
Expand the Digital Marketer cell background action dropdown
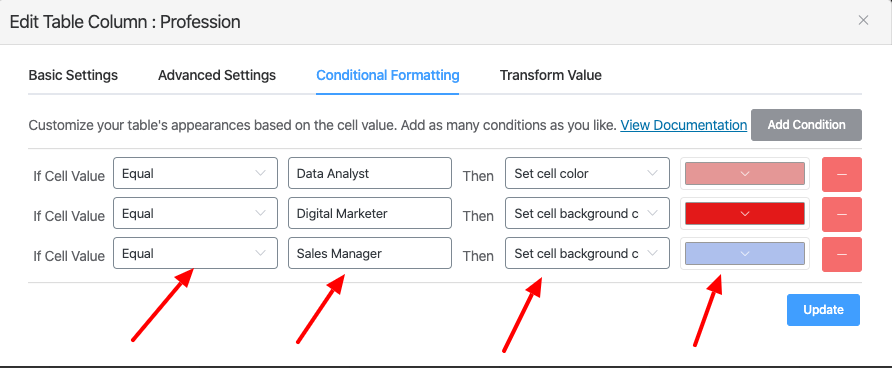[x=587, y=213]
